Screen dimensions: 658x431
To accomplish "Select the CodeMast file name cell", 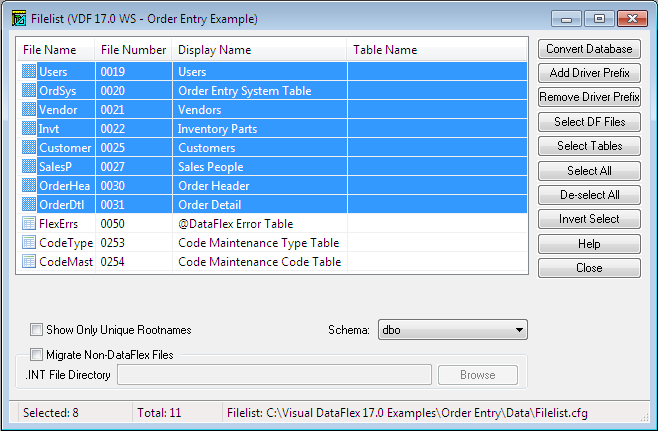I will (65, 261).
